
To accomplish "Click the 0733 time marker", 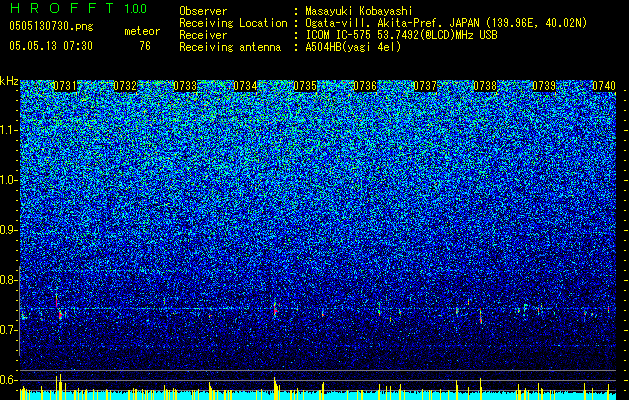I will tap(185, 86).
